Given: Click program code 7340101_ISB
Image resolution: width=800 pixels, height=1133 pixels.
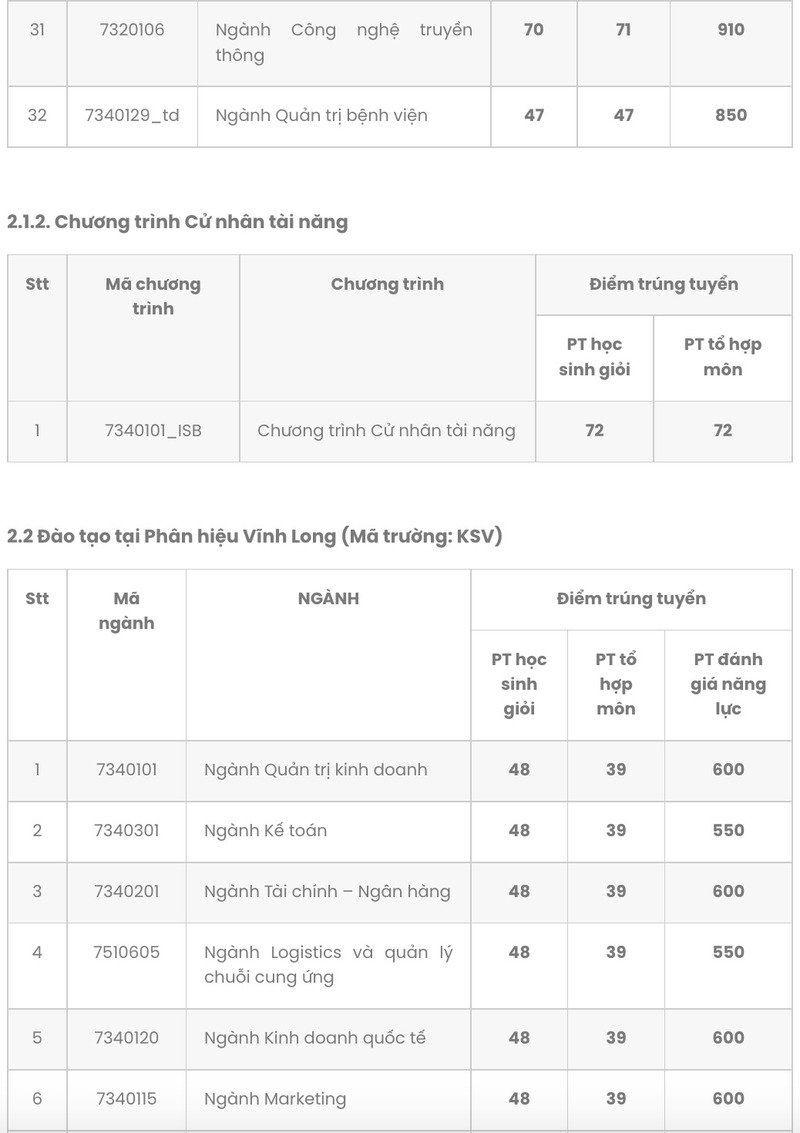Looking at the screenshot, I should pyautogui.click(x=153, y=431).
